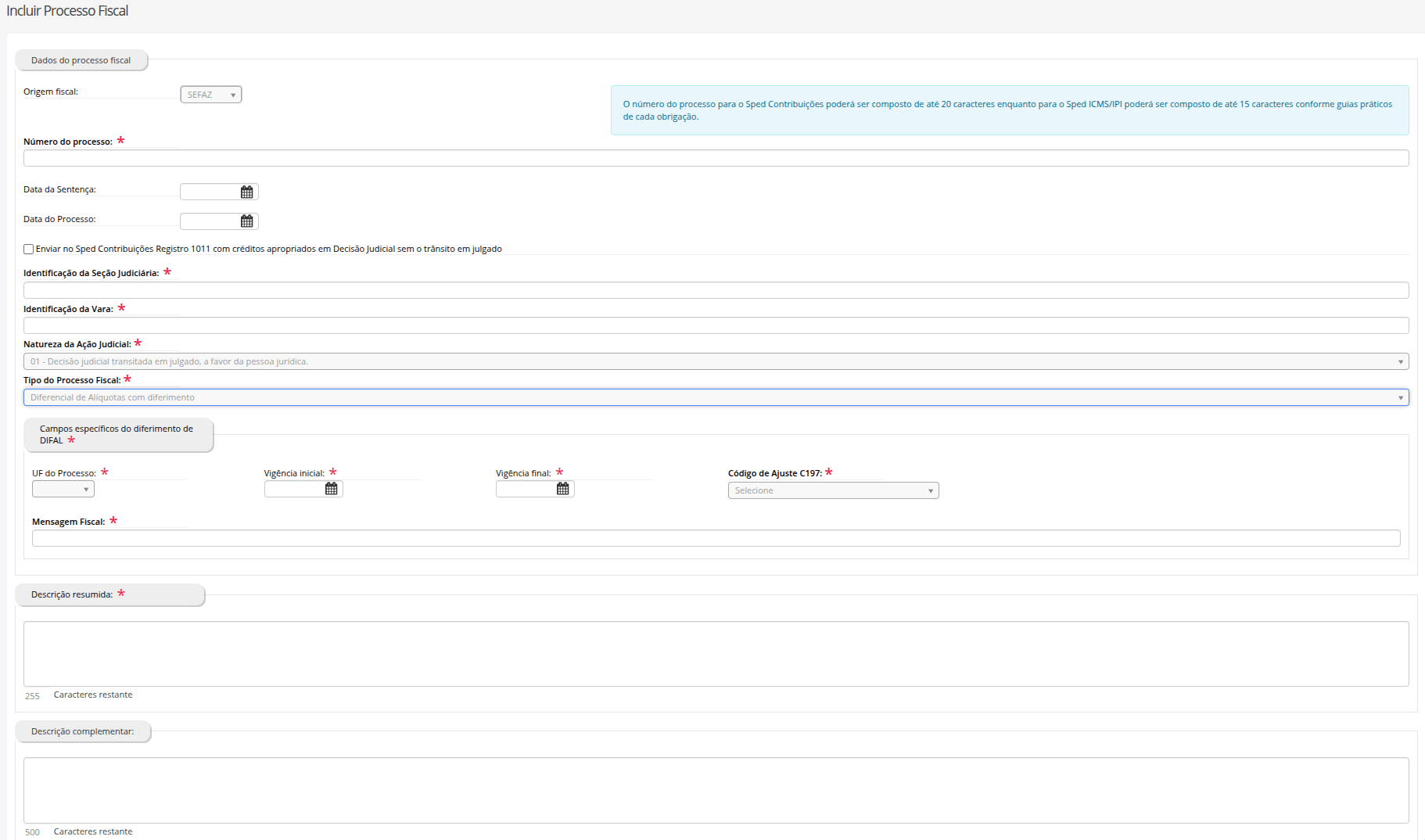Open the Origem fiscal SEFAZ dropdown
The width and height of the screenshot is (1425, 840).
click(x=211, y=95)
